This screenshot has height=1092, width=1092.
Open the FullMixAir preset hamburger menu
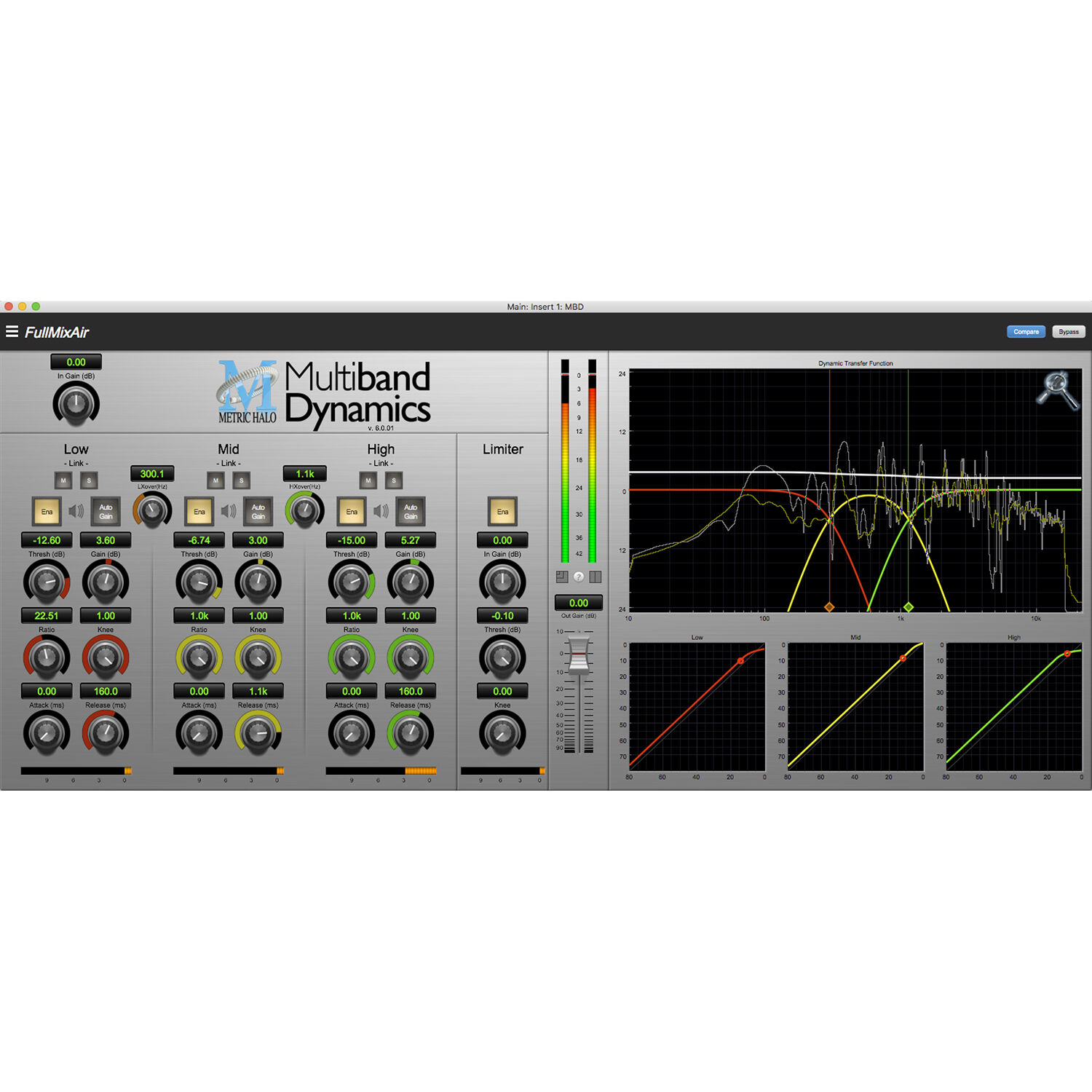12,332
